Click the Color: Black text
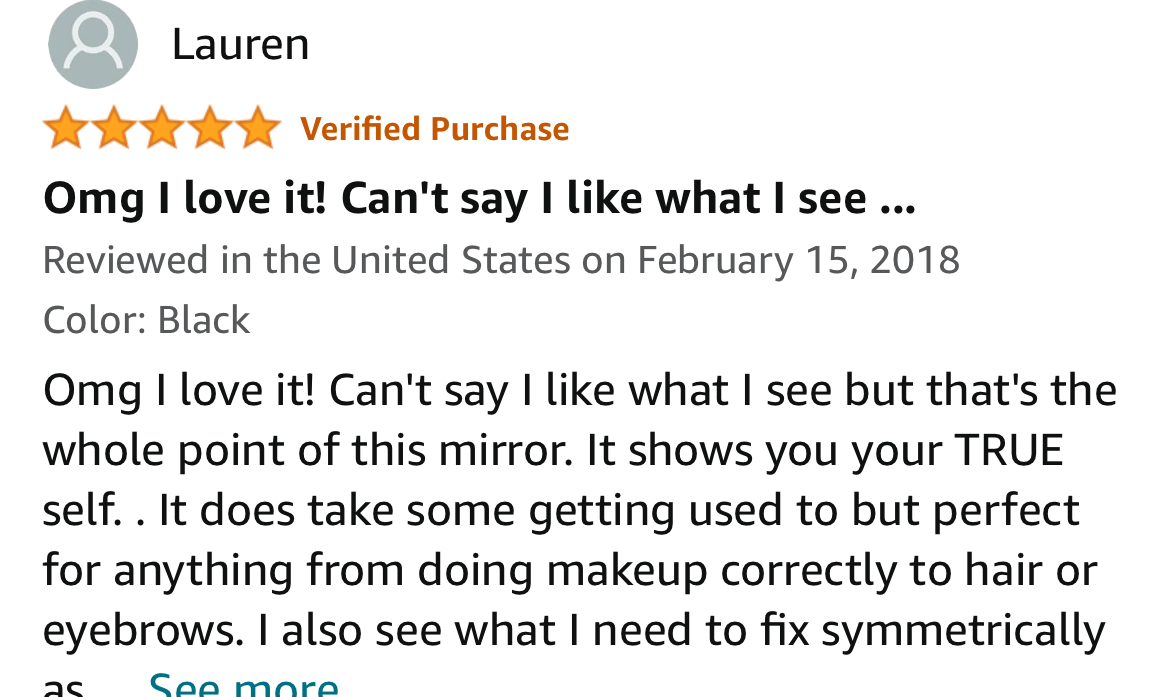This screenshot has height=697, width=1170. pos(146,320)
